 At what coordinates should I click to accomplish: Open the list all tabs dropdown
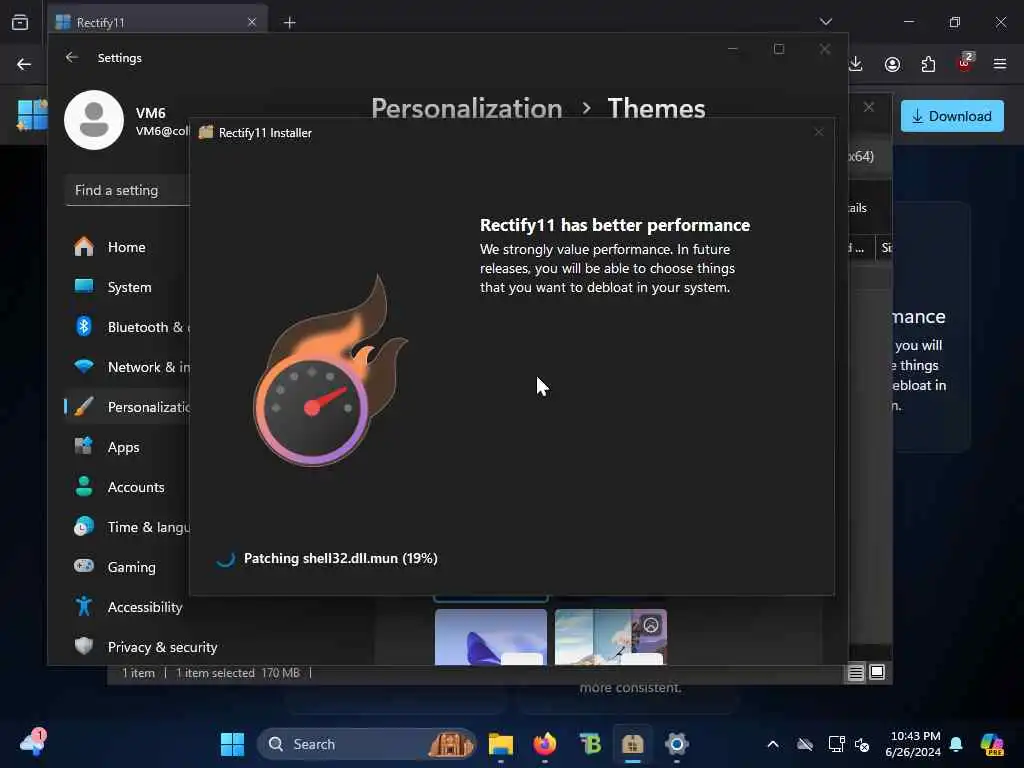coord(825,22)
